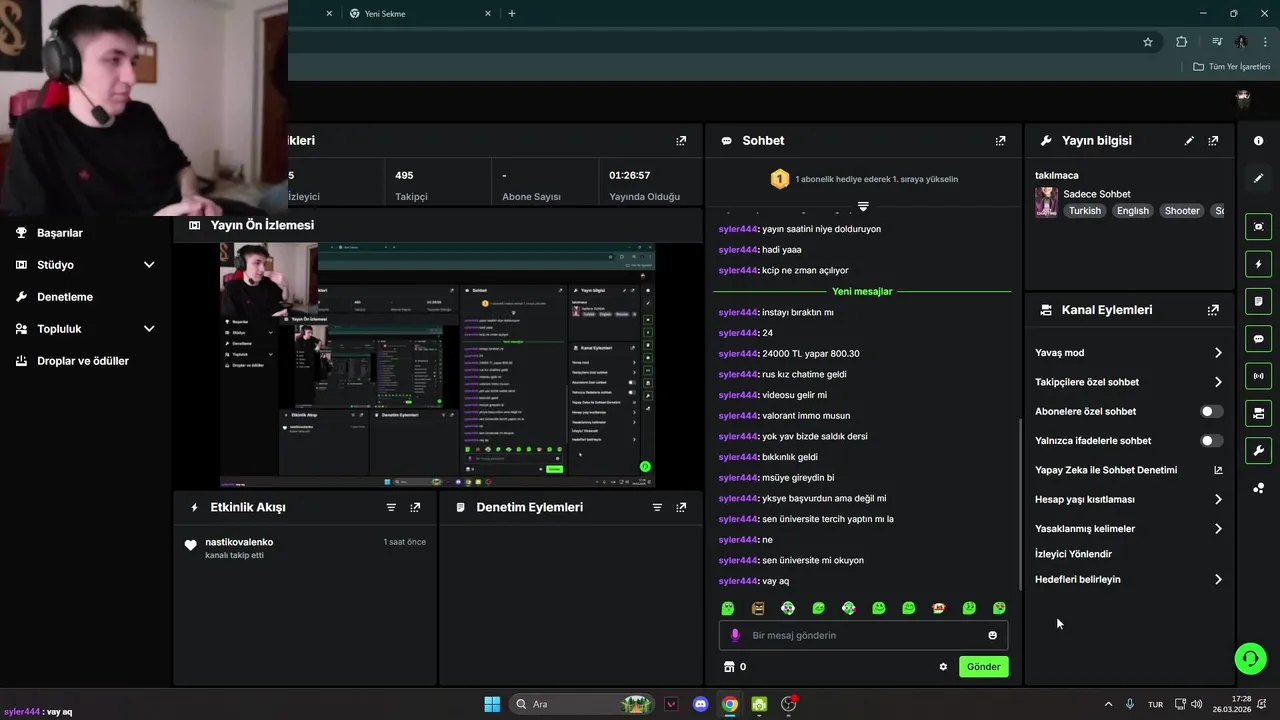Click the English stream tag
Screen dimensions: 1280x720
pyautogui.click(x=1133, y=211)
